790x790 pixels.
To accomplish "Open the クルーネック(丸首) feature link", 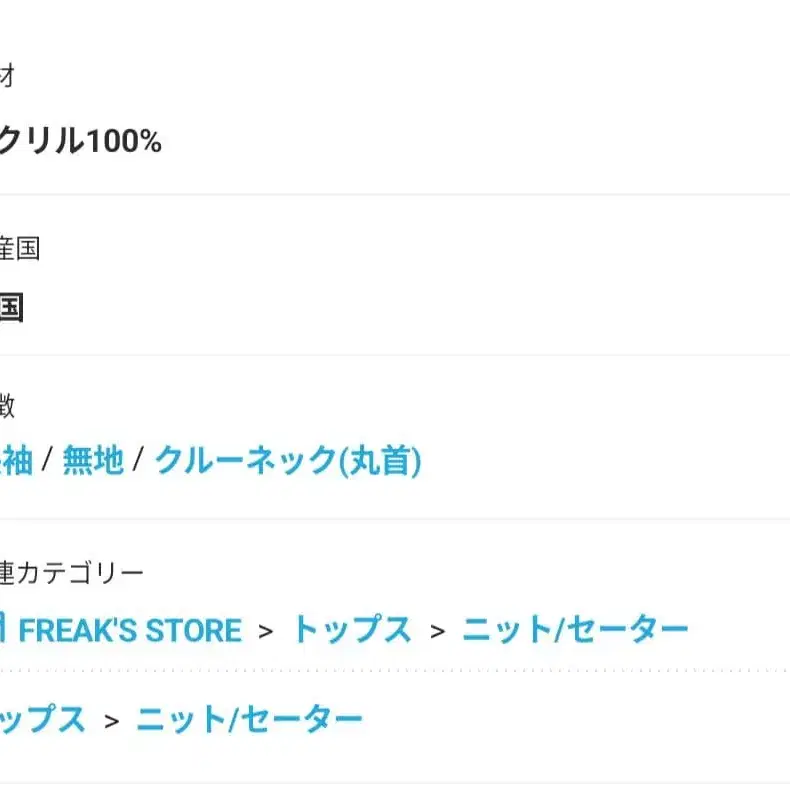I will click(x=288, y=461).
